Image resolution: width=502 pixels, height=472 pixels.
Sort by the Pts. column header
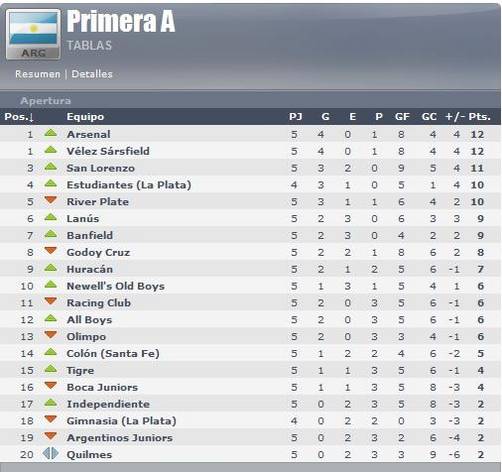point(479,117)
